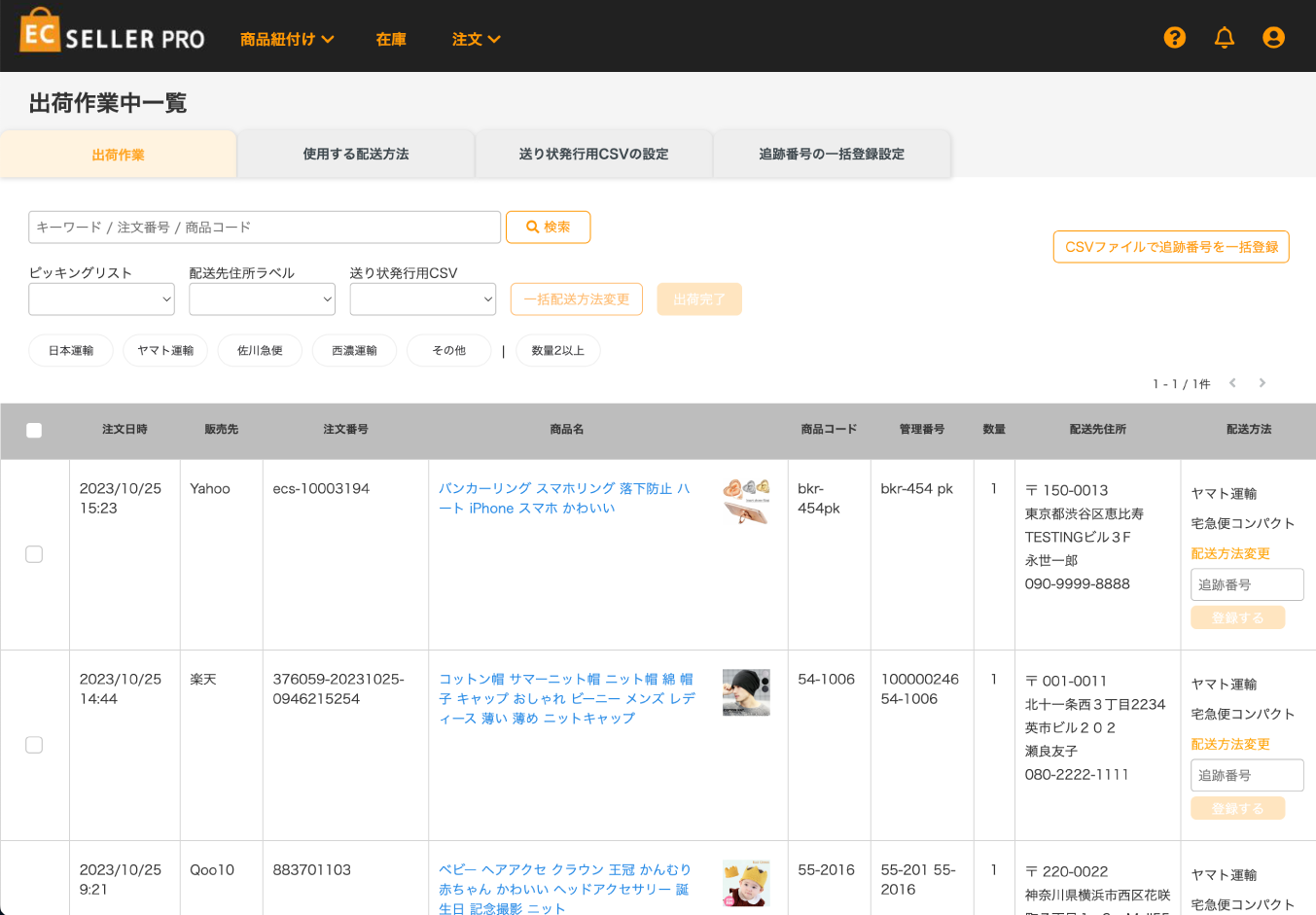Screen dimensions: 1316x915
Task: Click the smartphone ring product thumbnail
Action: (x=746, y=501)
